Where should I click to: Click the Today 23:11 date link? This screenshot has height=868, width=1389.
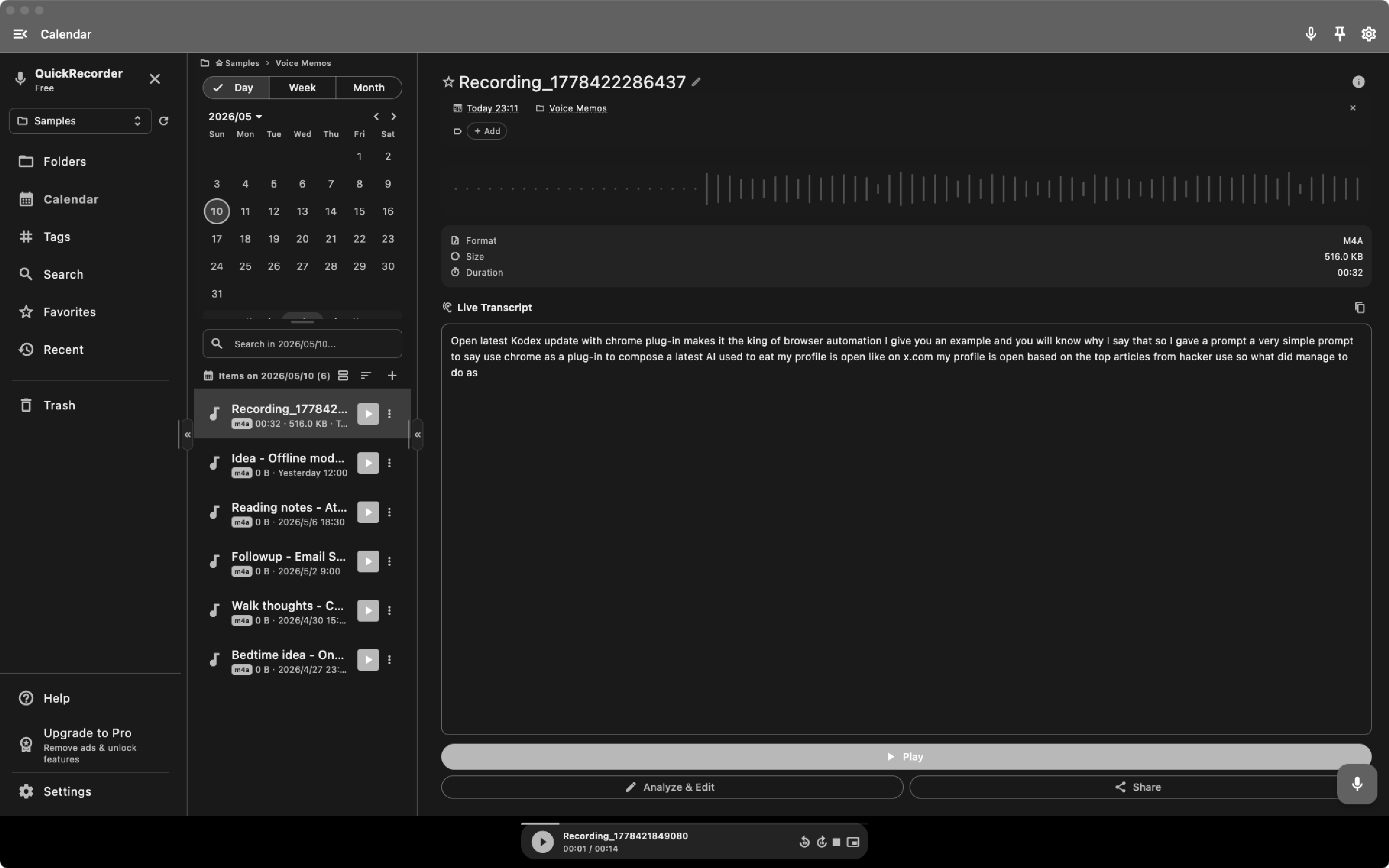click(492, 108)
